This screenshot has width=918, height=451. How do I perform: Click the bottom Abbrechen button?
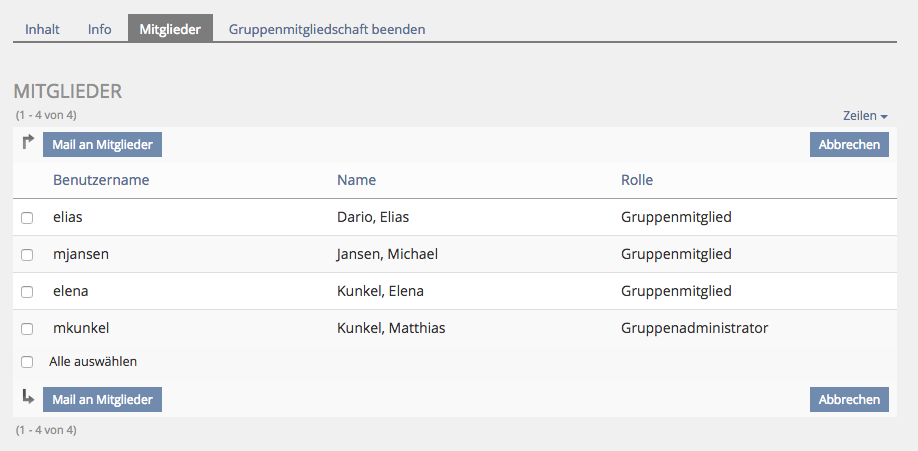click(849, 400)
